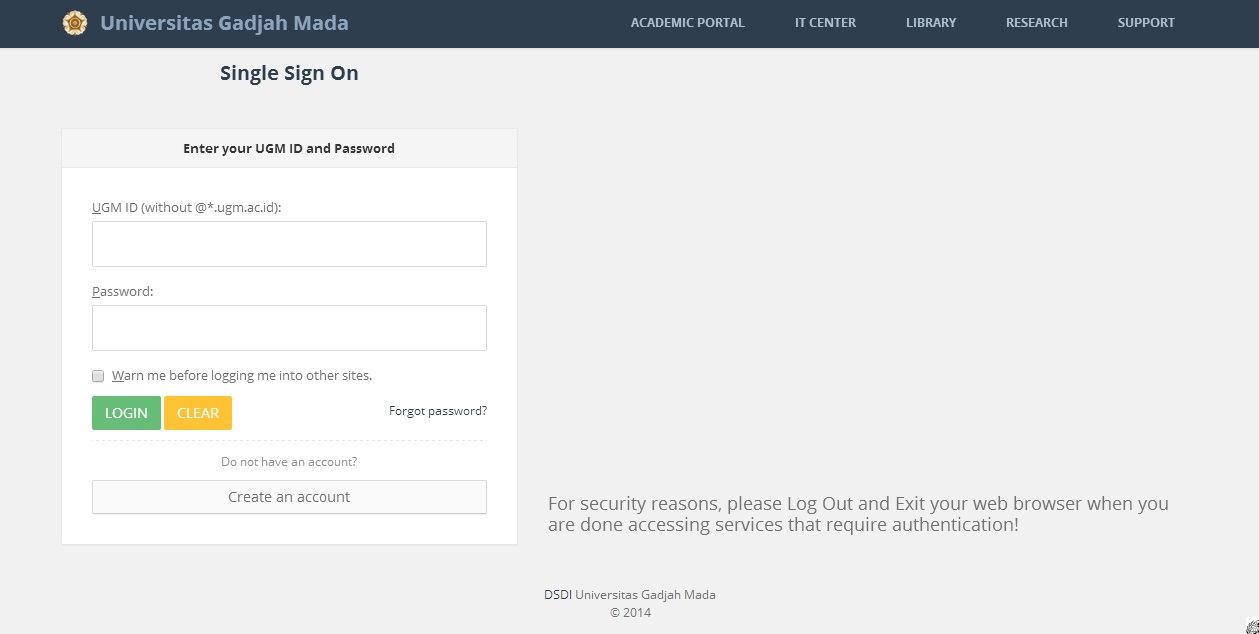Open the Universitas Gadjah Mada header title

224,23
